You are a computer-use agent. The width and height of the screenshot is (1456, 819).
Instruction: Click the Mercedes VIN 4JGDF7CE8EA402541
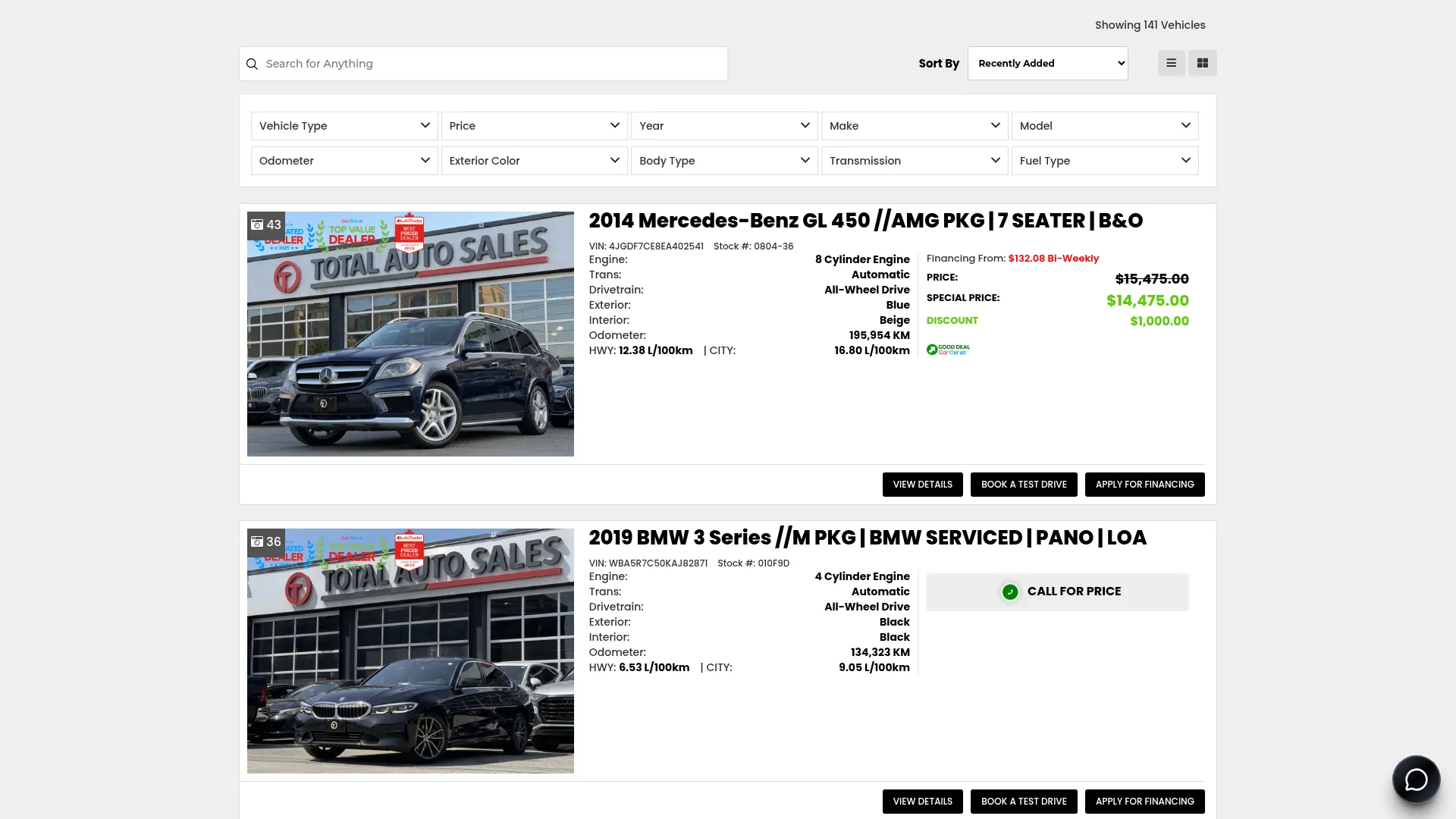(656, 246)
